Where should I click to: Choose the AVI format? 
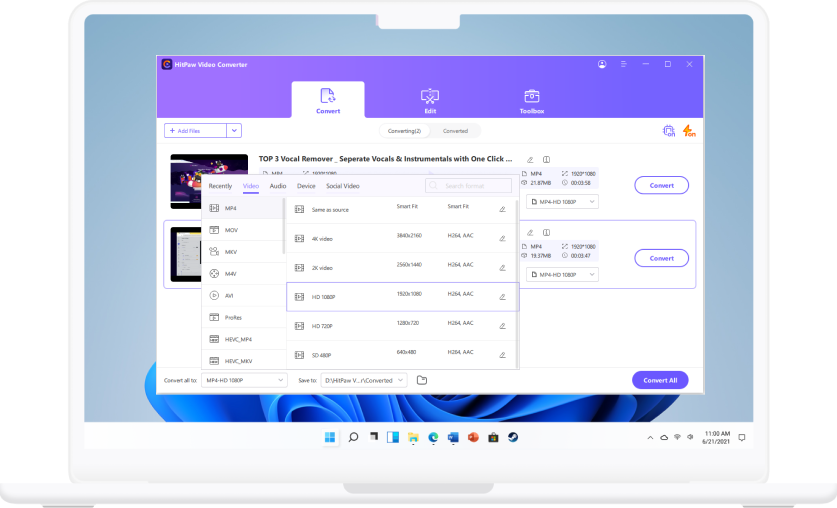(243, 296)
